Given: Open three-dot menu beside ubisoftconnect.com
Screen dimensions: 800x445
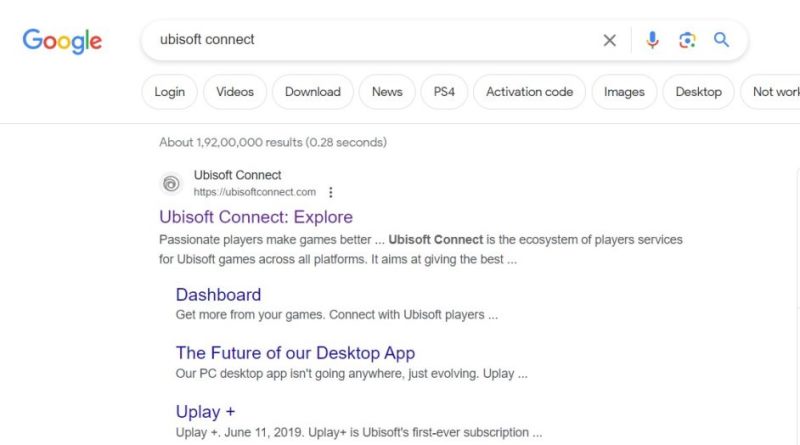Looking at the screenshot, I should pyautogui.click(x=331, y=192).
